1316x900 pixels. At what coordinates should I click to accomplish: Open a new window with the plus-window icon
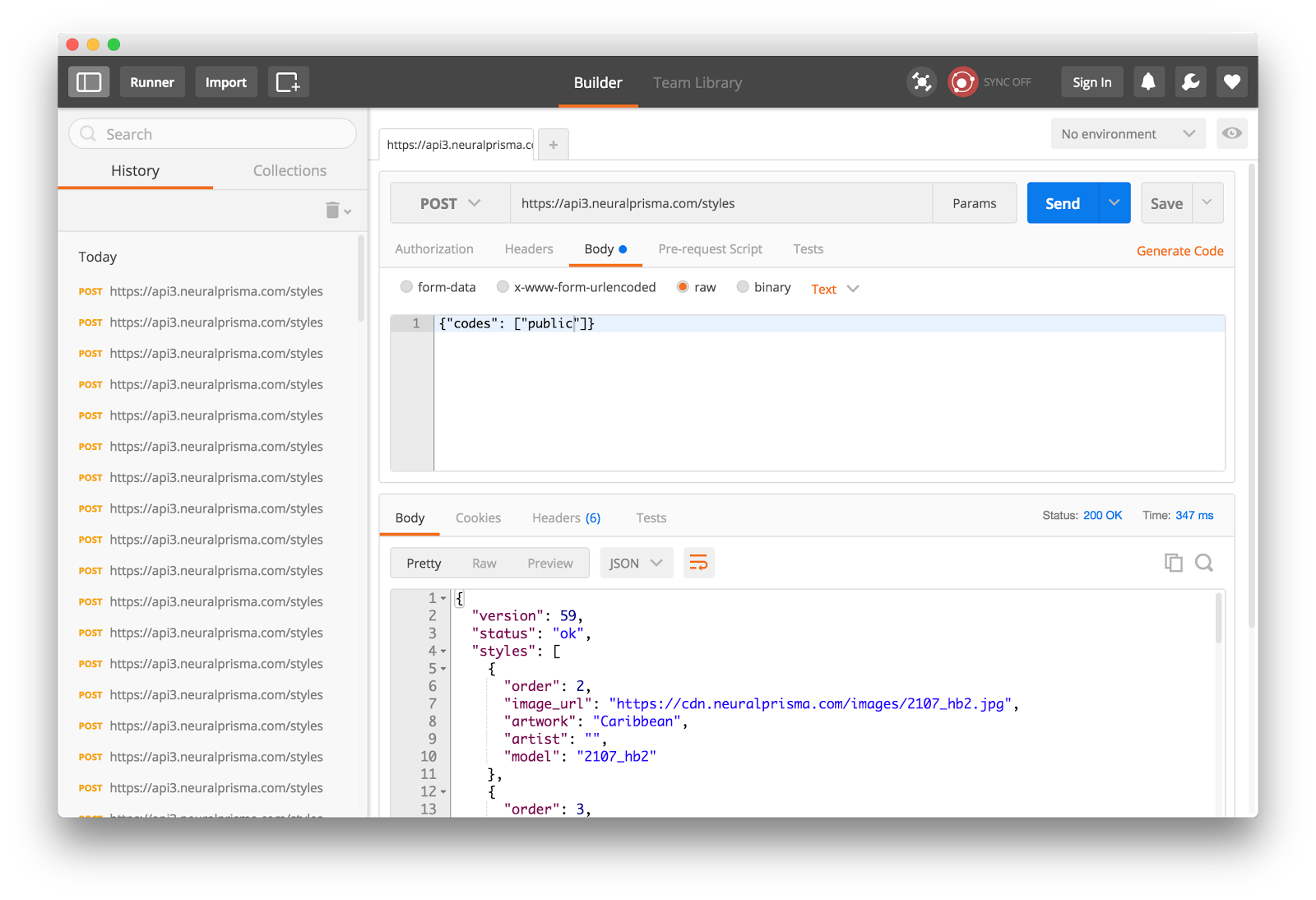288,82
